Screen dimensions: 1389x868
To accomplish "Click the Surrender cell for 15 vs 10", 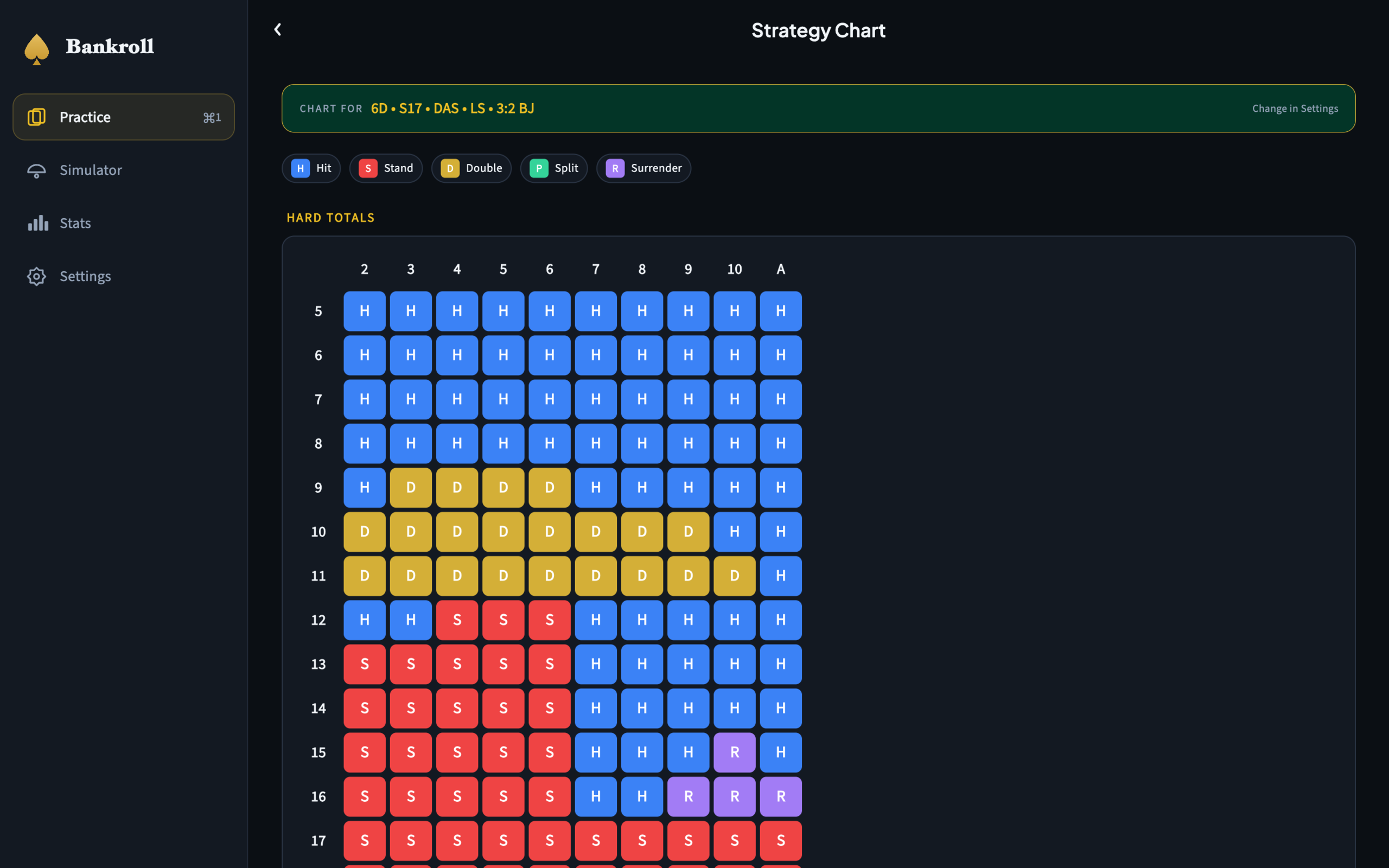I will pyautogui.click(x=735, y=752).
